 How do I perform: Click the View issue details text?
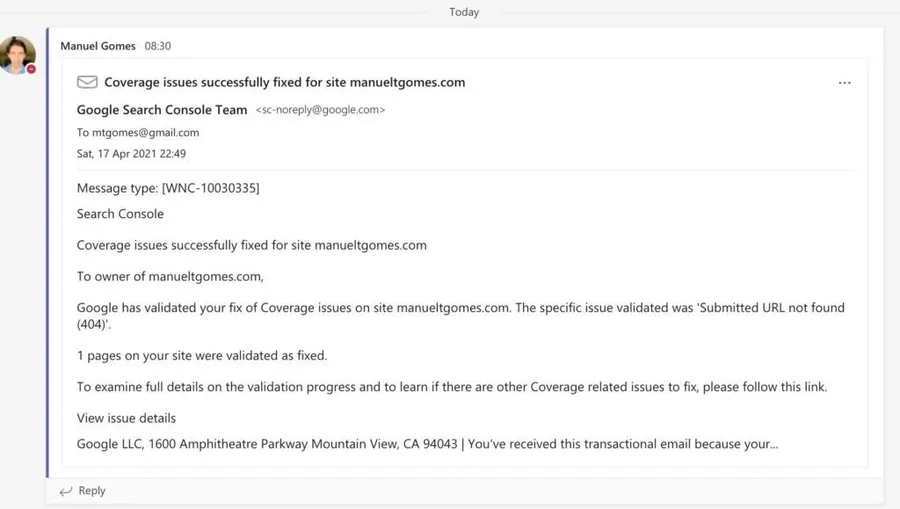click(126, 418)
